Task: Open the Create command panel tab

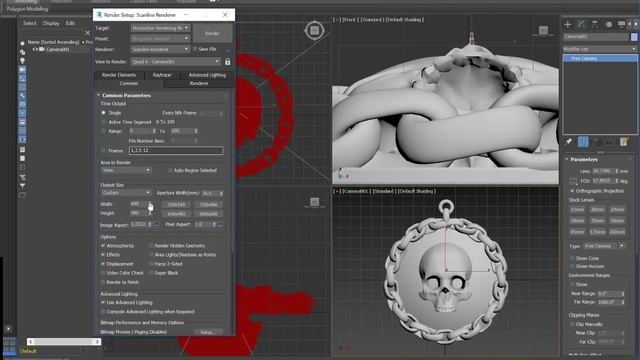Action: 568,24
